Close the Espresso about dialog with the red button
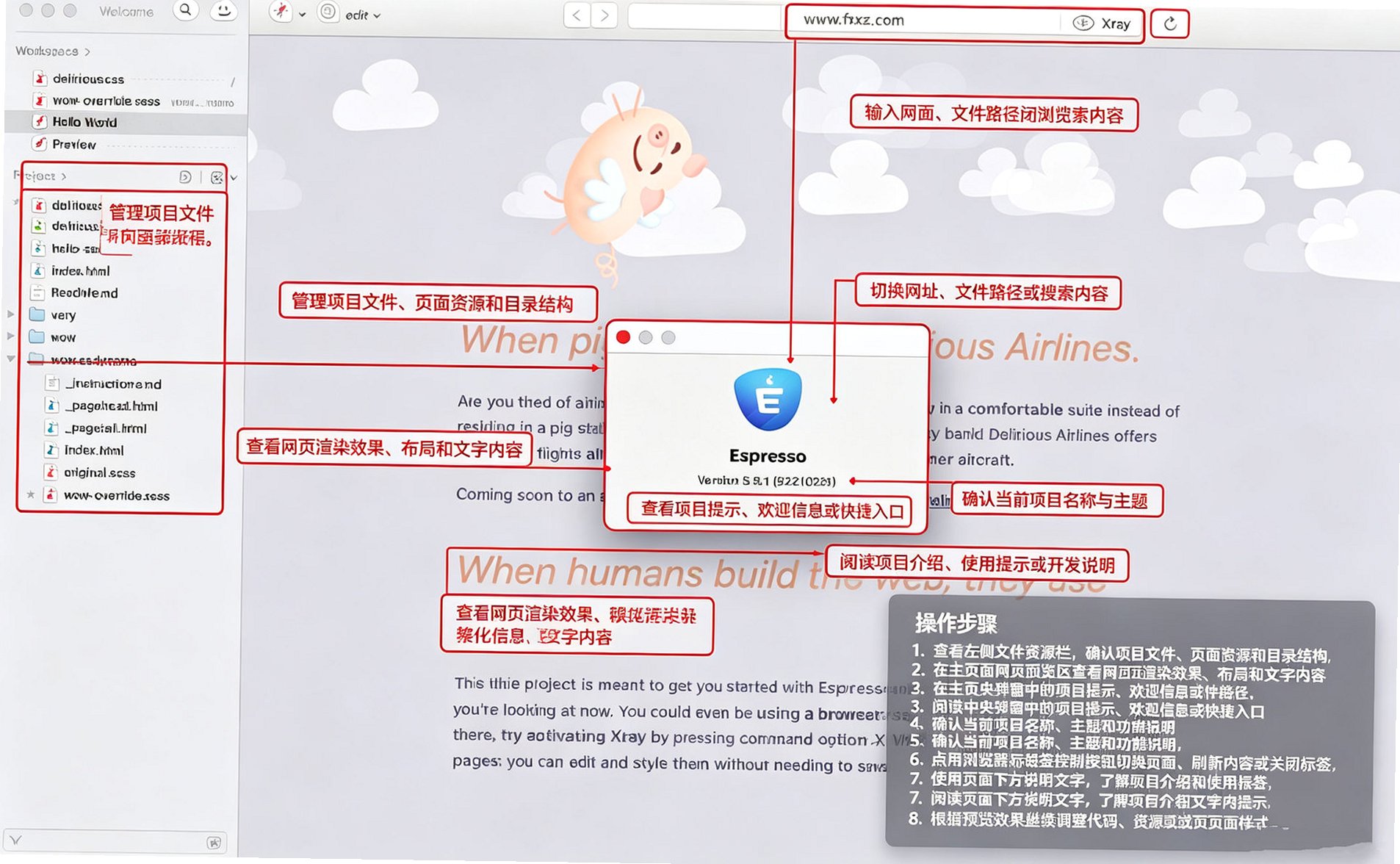This screenshot has height=864, width=1400. pos(623,337)
